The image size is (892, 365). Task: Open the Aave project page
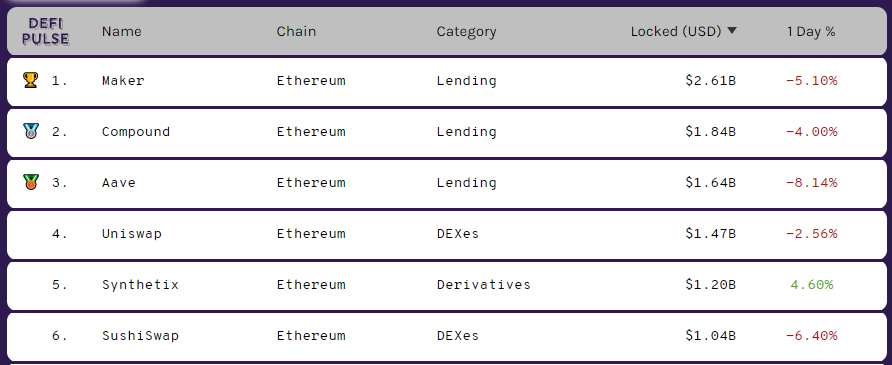pyautogui.click(x=119, y=182)
